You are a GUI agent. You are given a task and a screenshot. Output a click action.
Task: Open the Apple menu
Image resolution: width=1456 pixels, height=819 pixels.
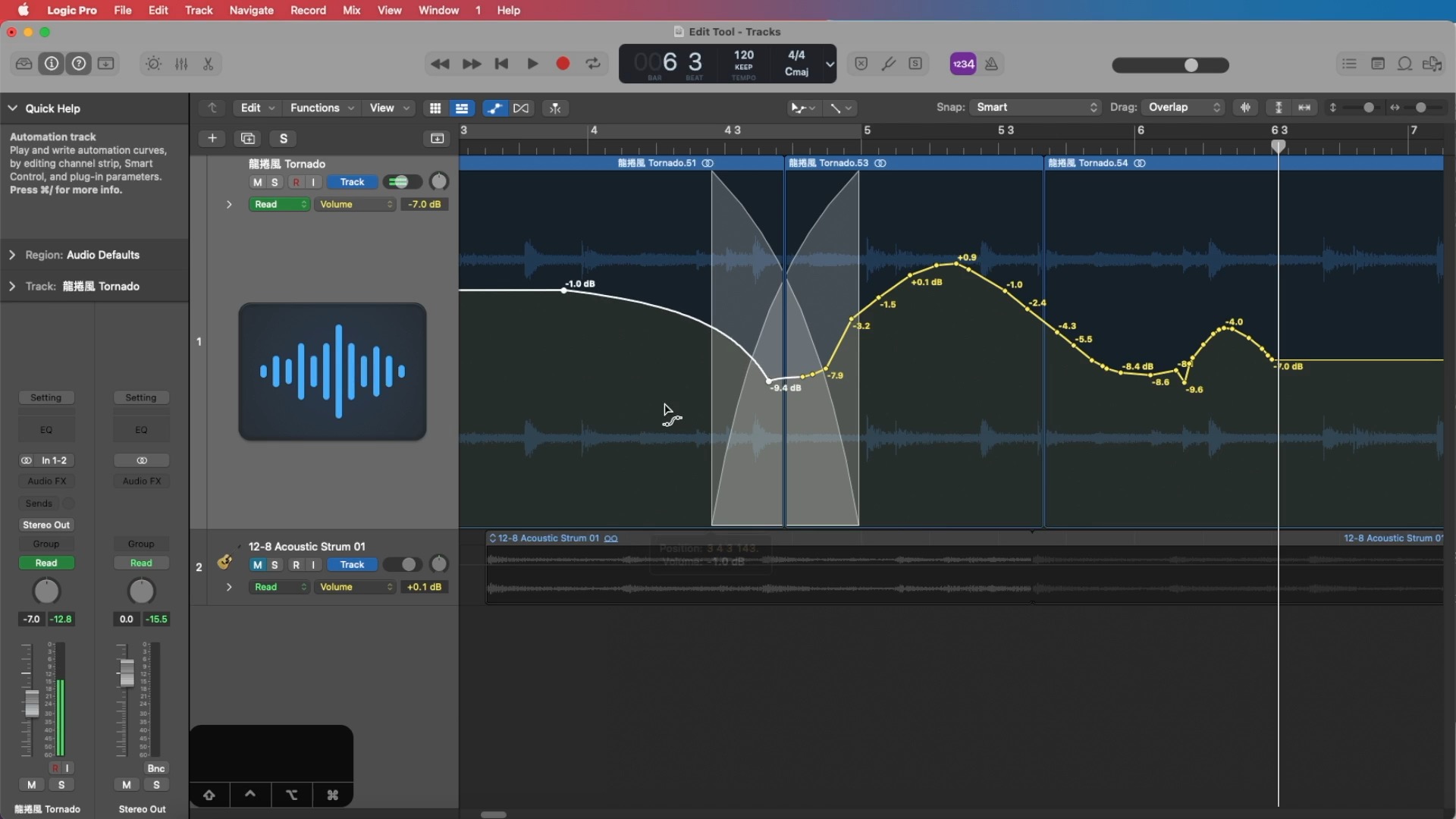click(24, 10)
